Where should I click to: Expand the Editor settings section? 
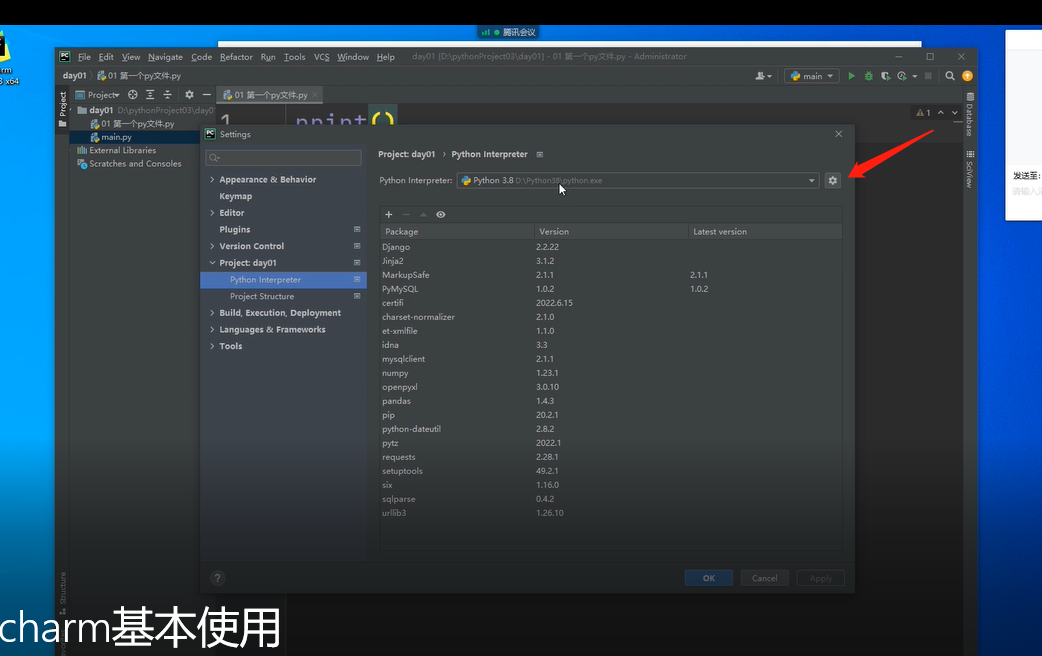pyautogui.click(x=212, y=213)
